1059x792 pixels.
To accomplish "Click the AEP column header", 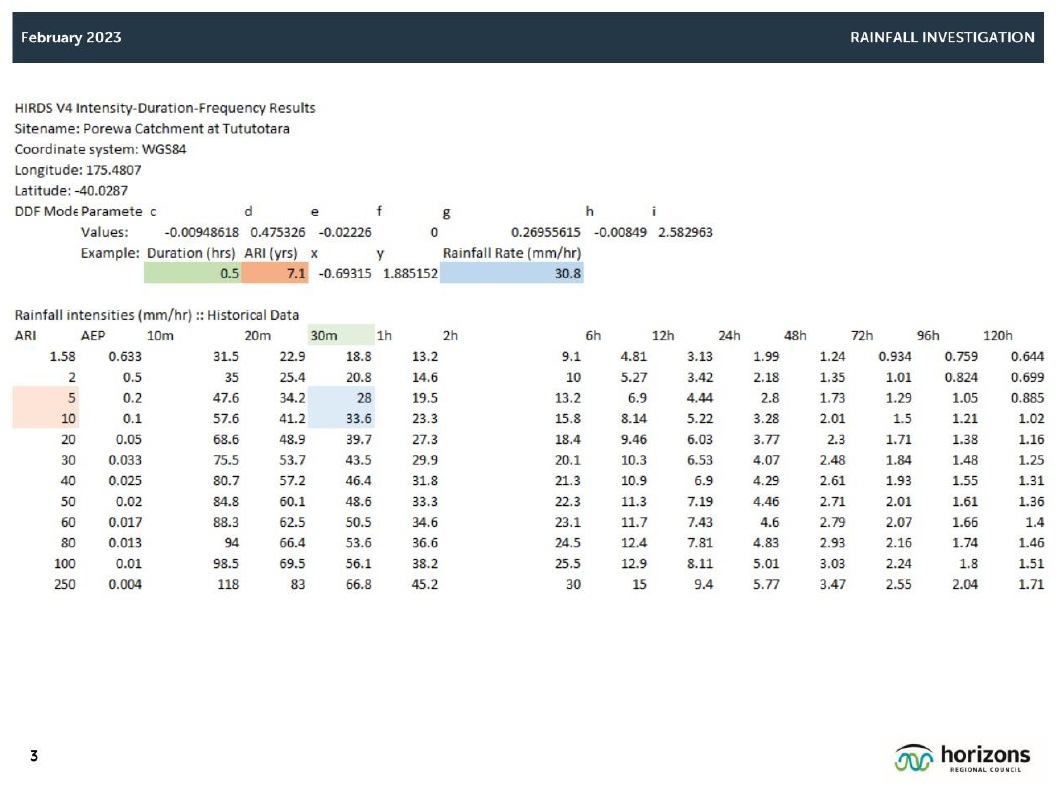I will [93, 335].
